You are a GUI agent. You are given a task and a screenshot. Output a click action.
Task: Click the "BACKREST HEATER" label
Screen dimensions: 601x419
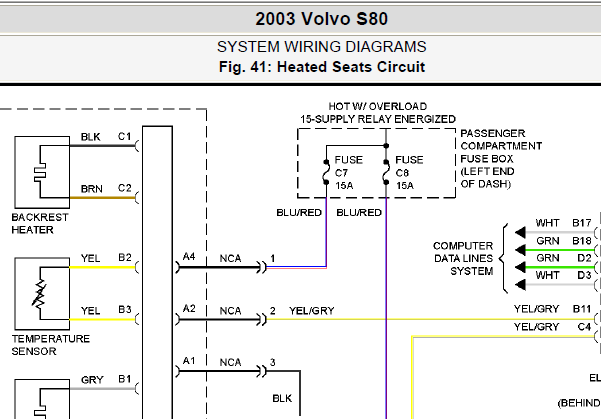click(x=40, y=223)
